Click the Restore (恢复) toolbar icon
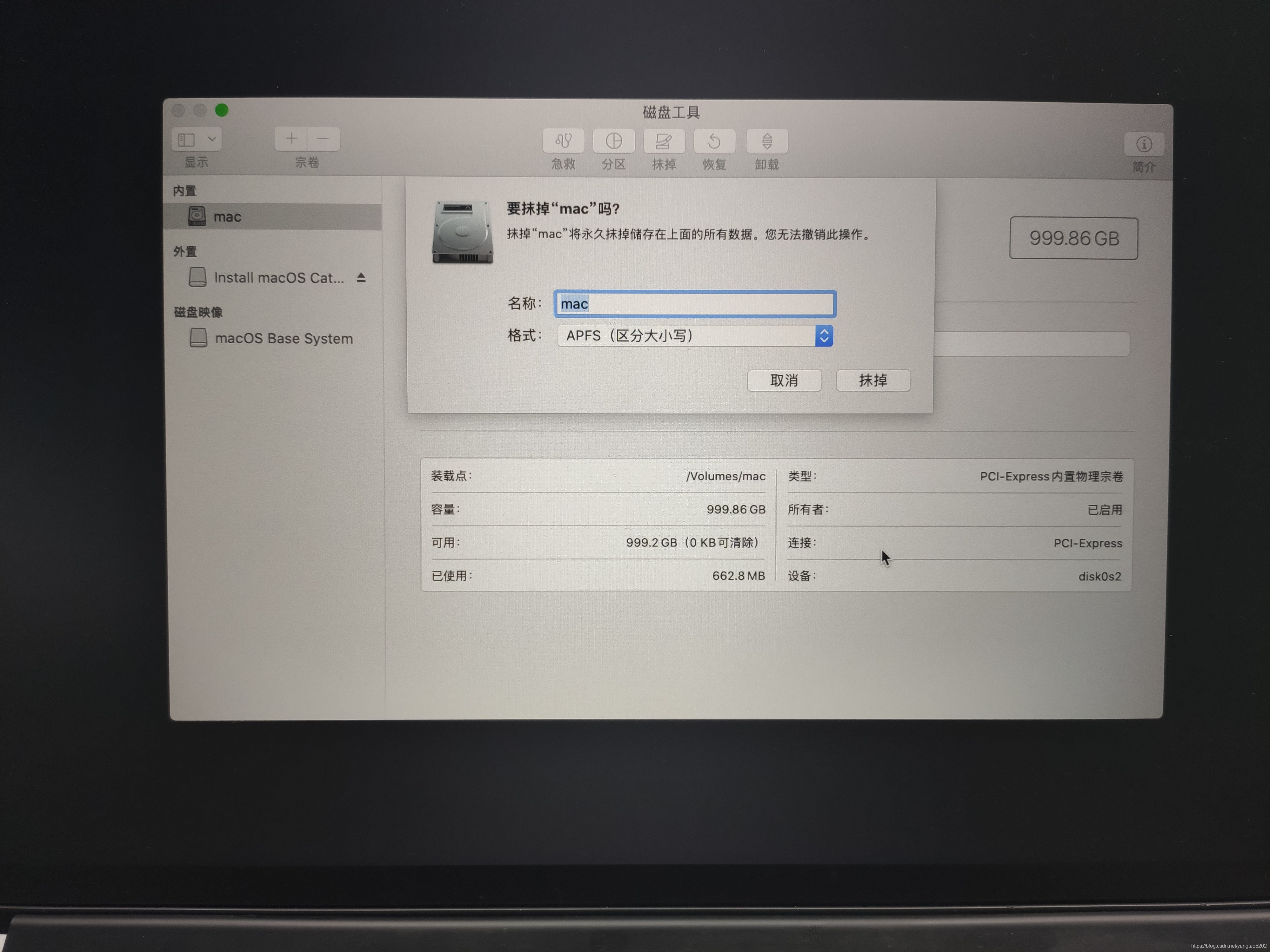Screen dimensions: 1270x952 click(714, 141)
